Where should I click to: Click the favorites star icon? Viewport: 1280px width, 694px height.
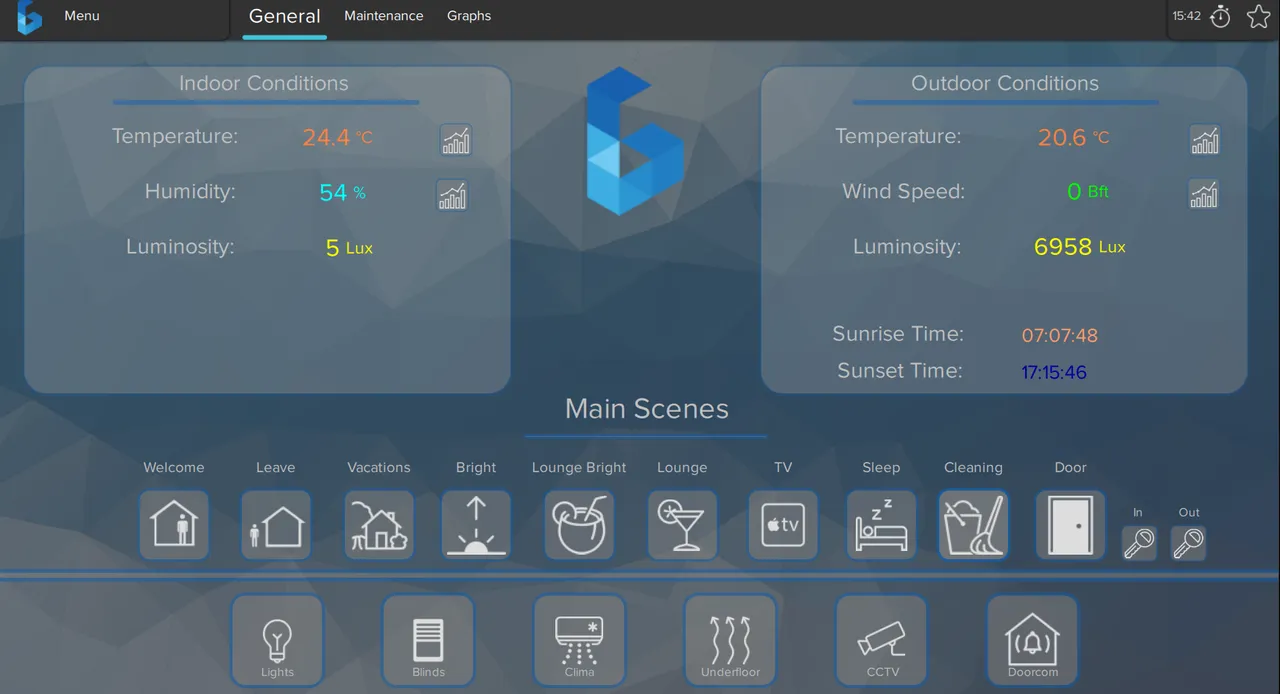(1258, 16)
